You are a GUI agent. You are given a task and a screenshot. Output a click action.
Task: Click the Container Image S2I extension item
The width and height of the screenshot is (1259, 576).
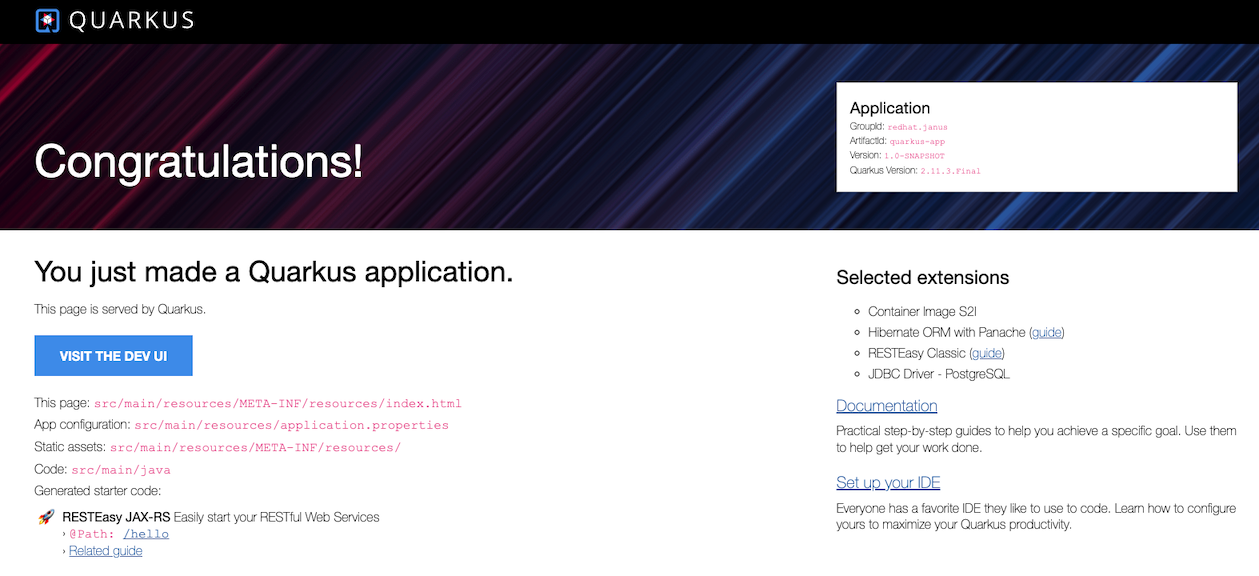coord(921,312)
